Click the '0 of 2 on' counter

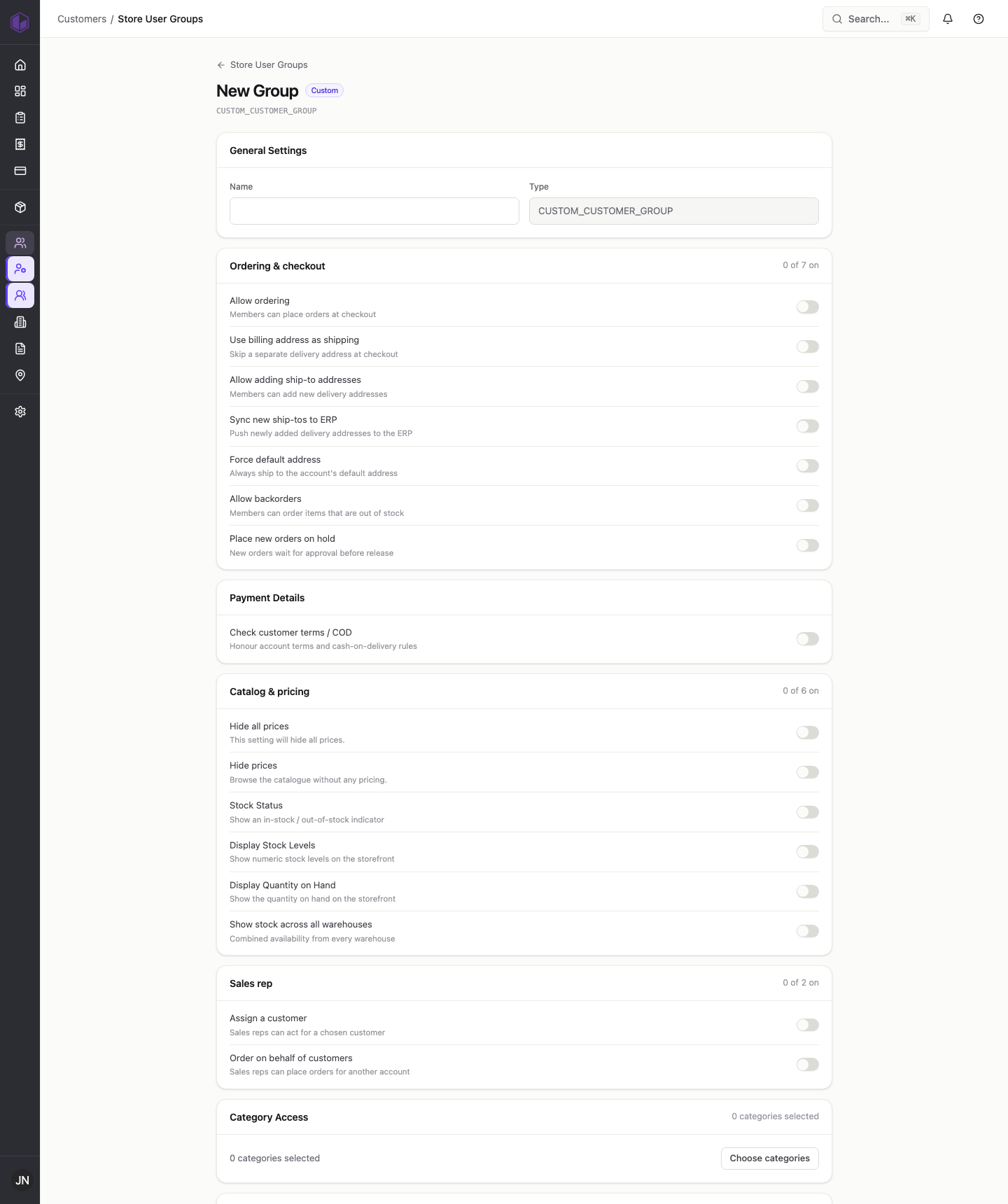click(801, 983)
